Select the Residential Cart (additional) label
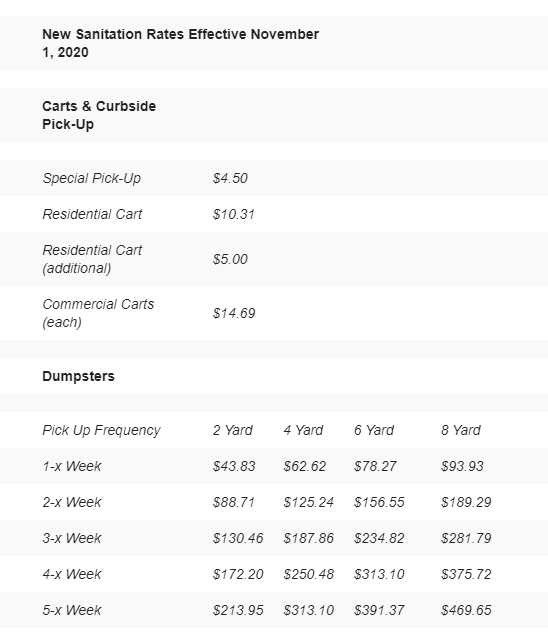Viewport: 548px width, 642px height. coord(92,259)
